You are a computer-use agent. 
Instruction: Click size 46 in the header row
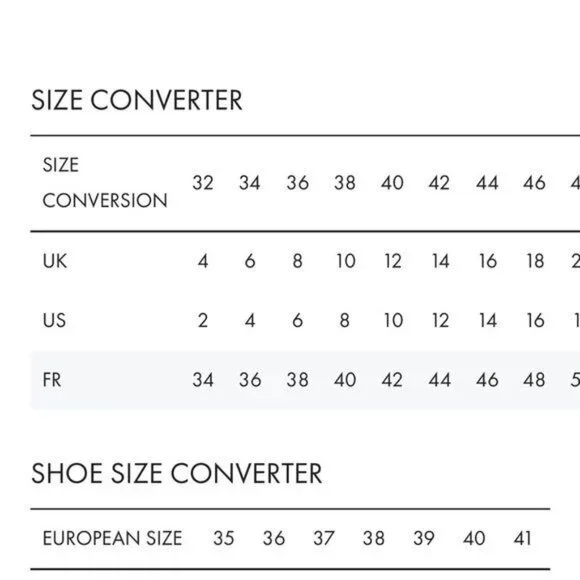coord(534,183)
